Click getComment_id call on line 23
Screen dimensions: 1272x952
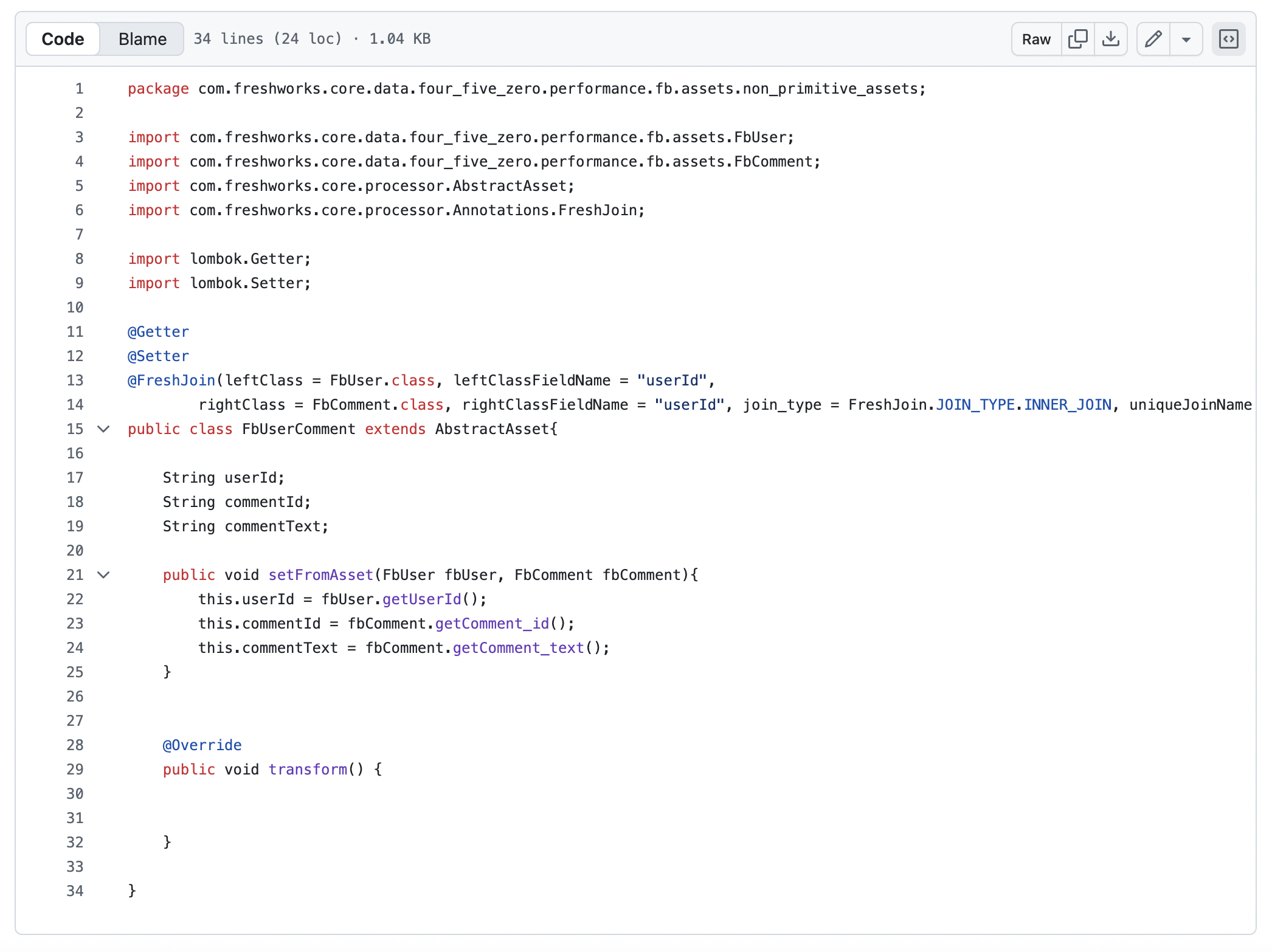point(493,624)
